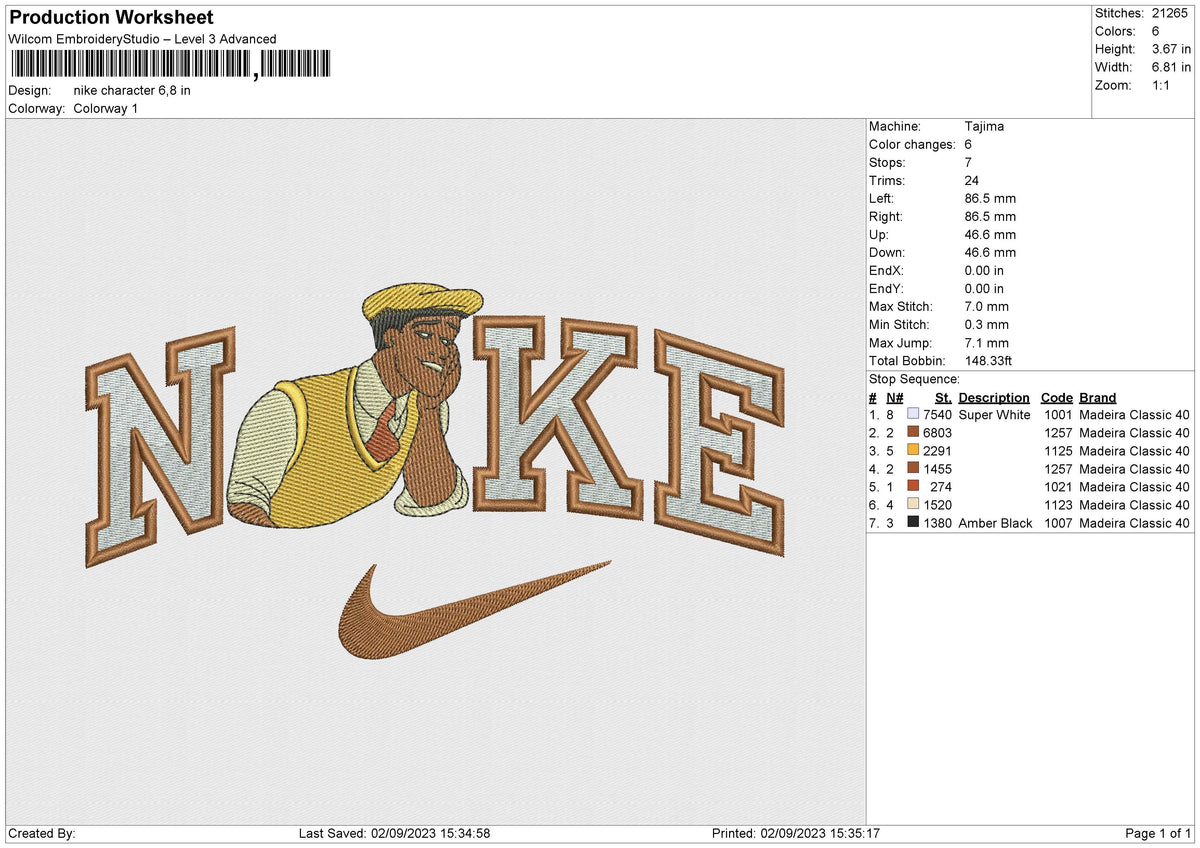Click the Max Stitch value 7.0 mm
Image resolution: width=1200 pixels, height=848 pixels.
coord(987,306)
